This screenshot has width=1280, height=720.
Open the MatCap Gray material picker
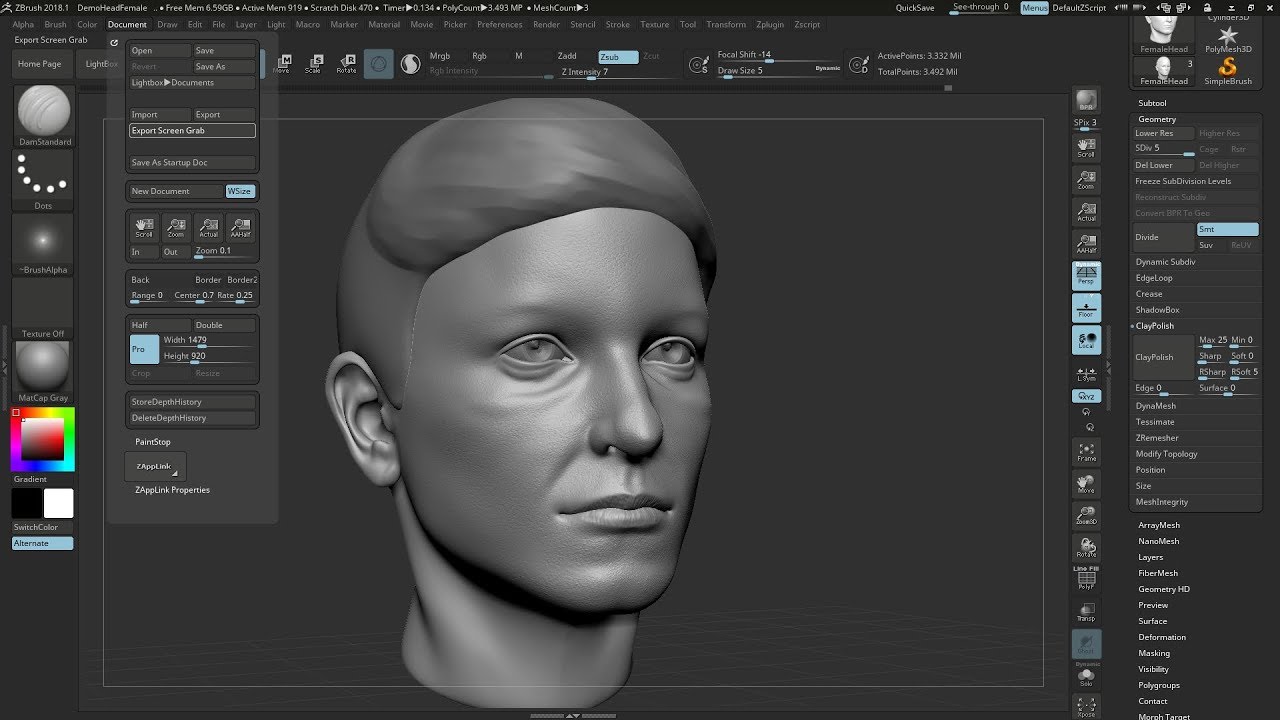[43, 367]
